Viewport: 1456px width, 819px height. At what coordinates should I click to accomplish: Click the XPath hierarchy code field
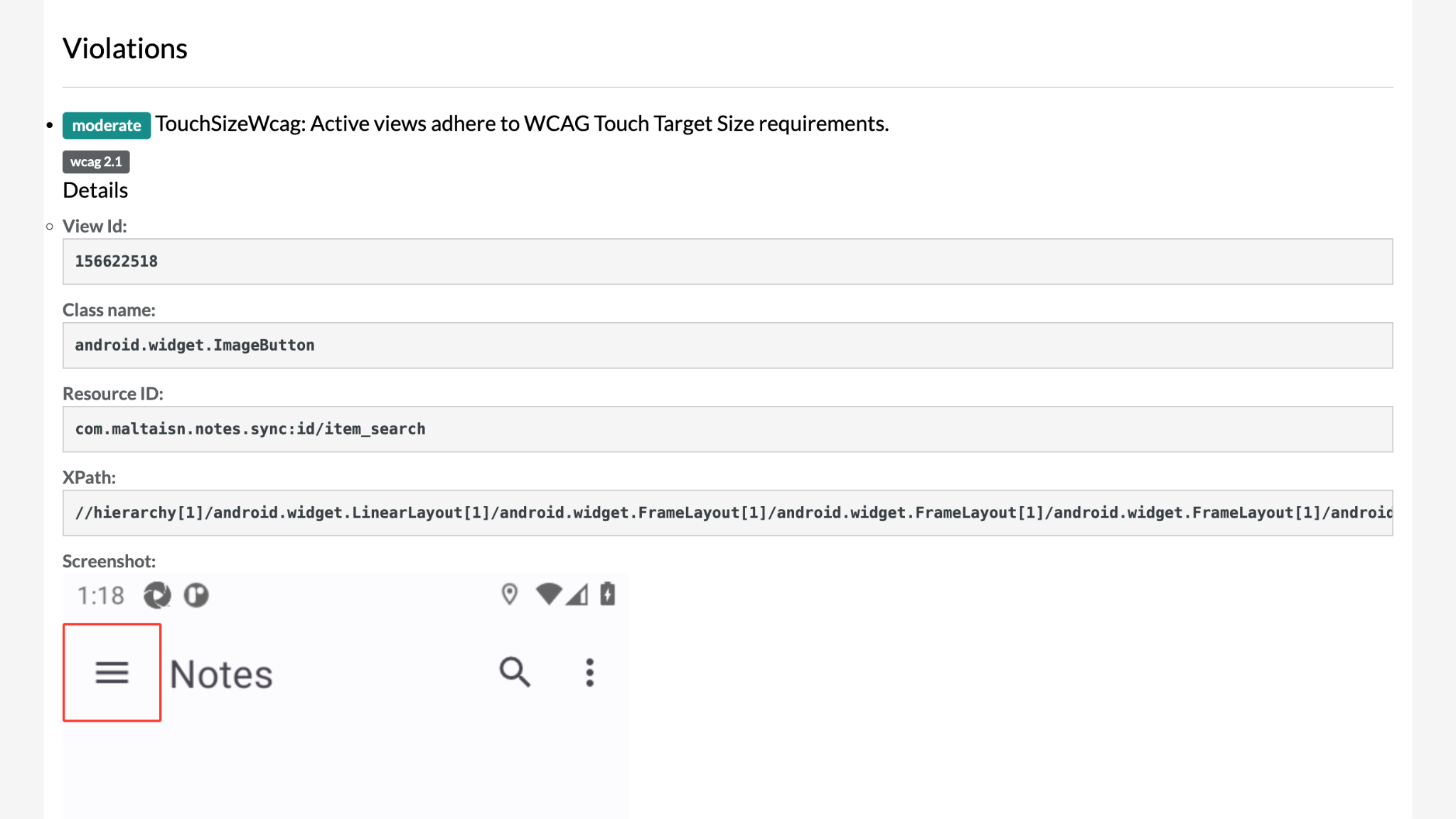click(727, 513)
